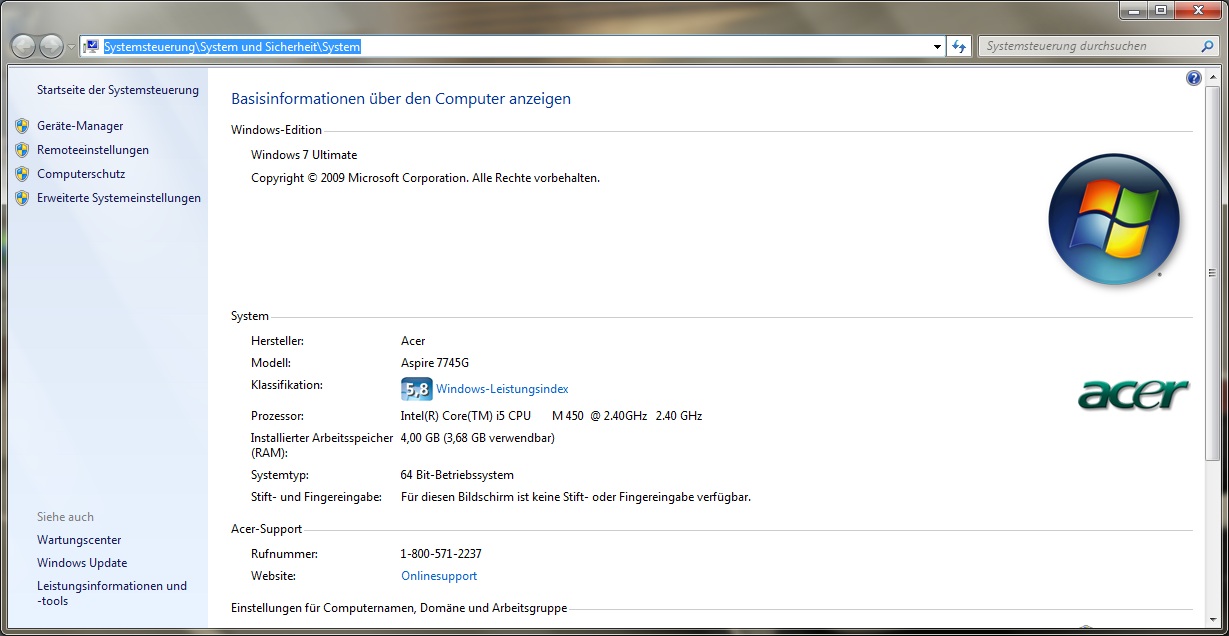Select the address bar path text

pyautogui.click(x=232, y=46)
